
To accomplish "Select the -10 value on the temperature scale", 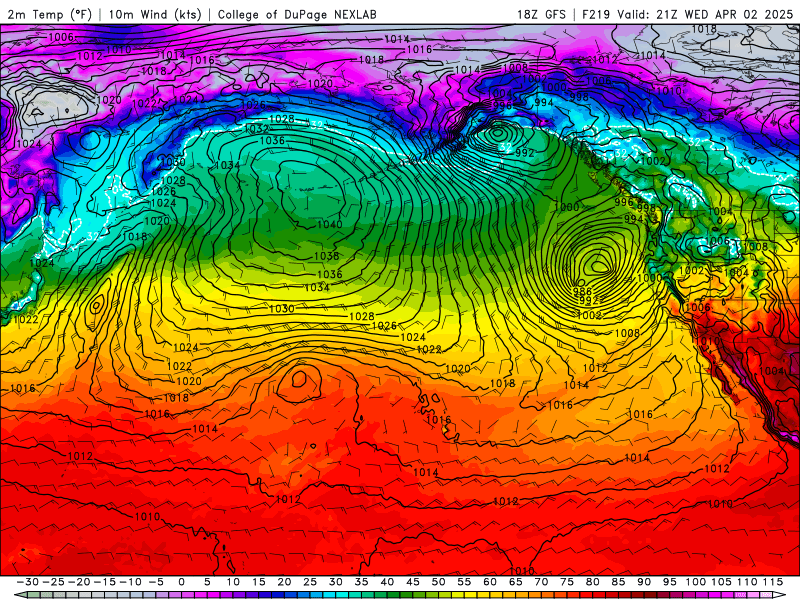I will [x=130, y=582].
